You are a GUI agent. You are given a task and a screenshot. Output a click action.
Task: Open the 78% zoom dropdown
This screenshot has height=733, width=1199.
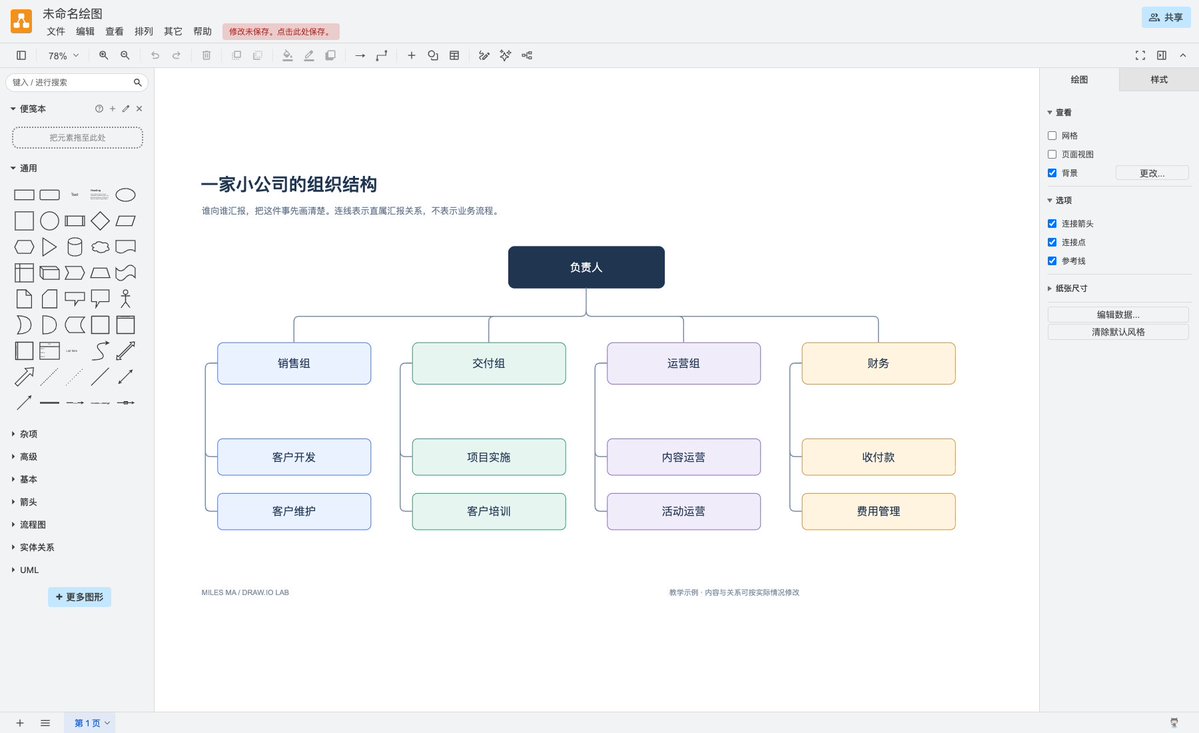coord(63,56)
